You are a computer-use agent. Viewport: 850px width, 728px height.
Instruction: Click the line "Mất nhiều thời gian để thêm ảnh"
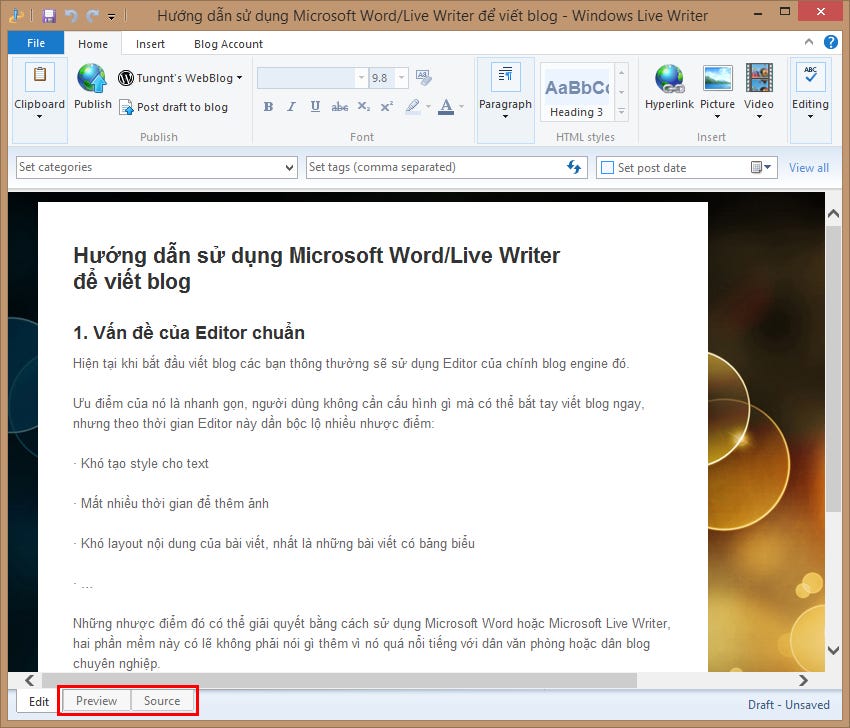[175, 504]
